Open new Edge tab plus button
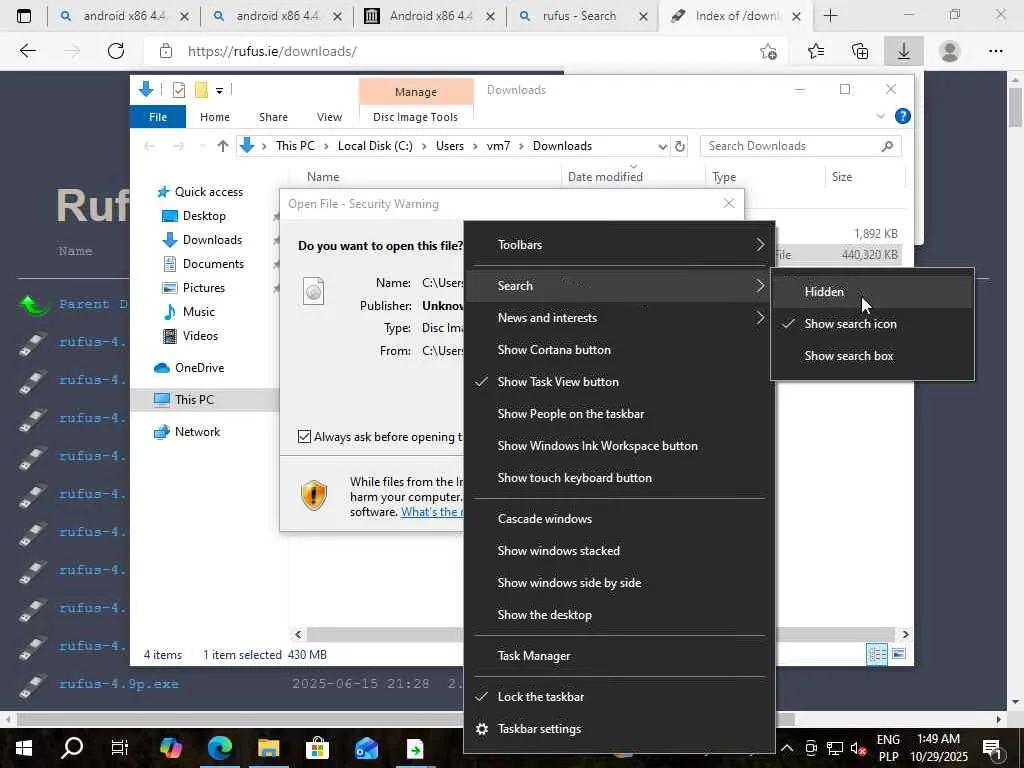The image size is (1024, 768). [x=831, y=16]
